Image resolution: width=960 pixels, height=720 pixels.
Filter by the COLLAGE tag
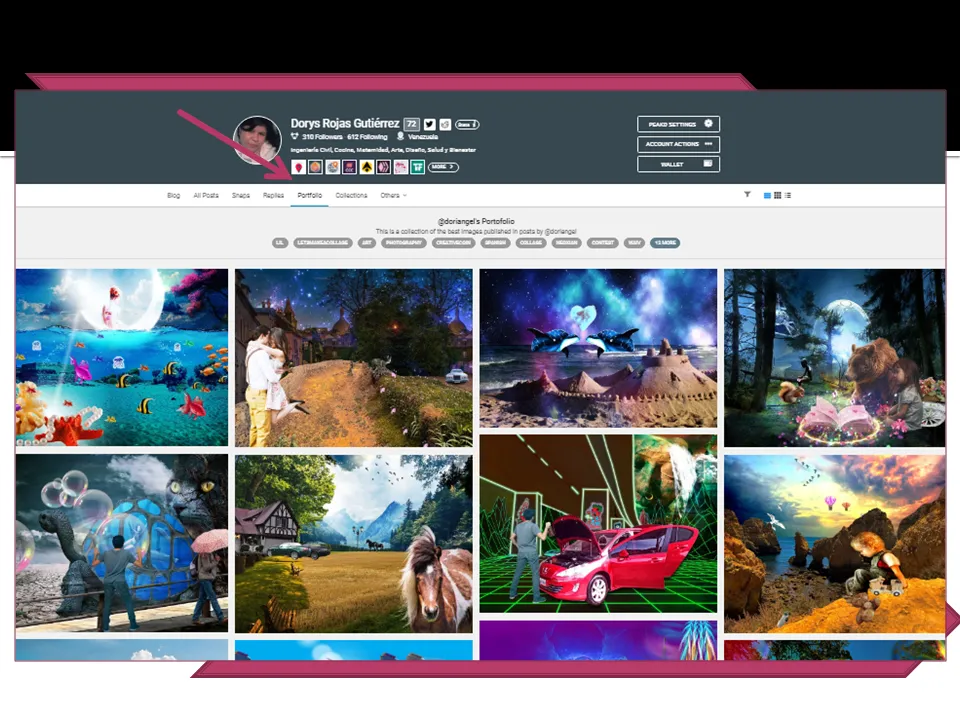[x=531, y=243]
